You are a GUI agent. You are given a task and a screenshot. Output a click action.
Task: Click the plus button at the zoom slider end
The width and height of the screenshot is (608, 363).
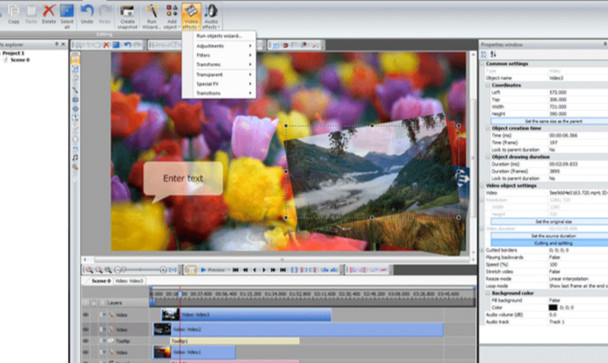click(x=163, y=270)
